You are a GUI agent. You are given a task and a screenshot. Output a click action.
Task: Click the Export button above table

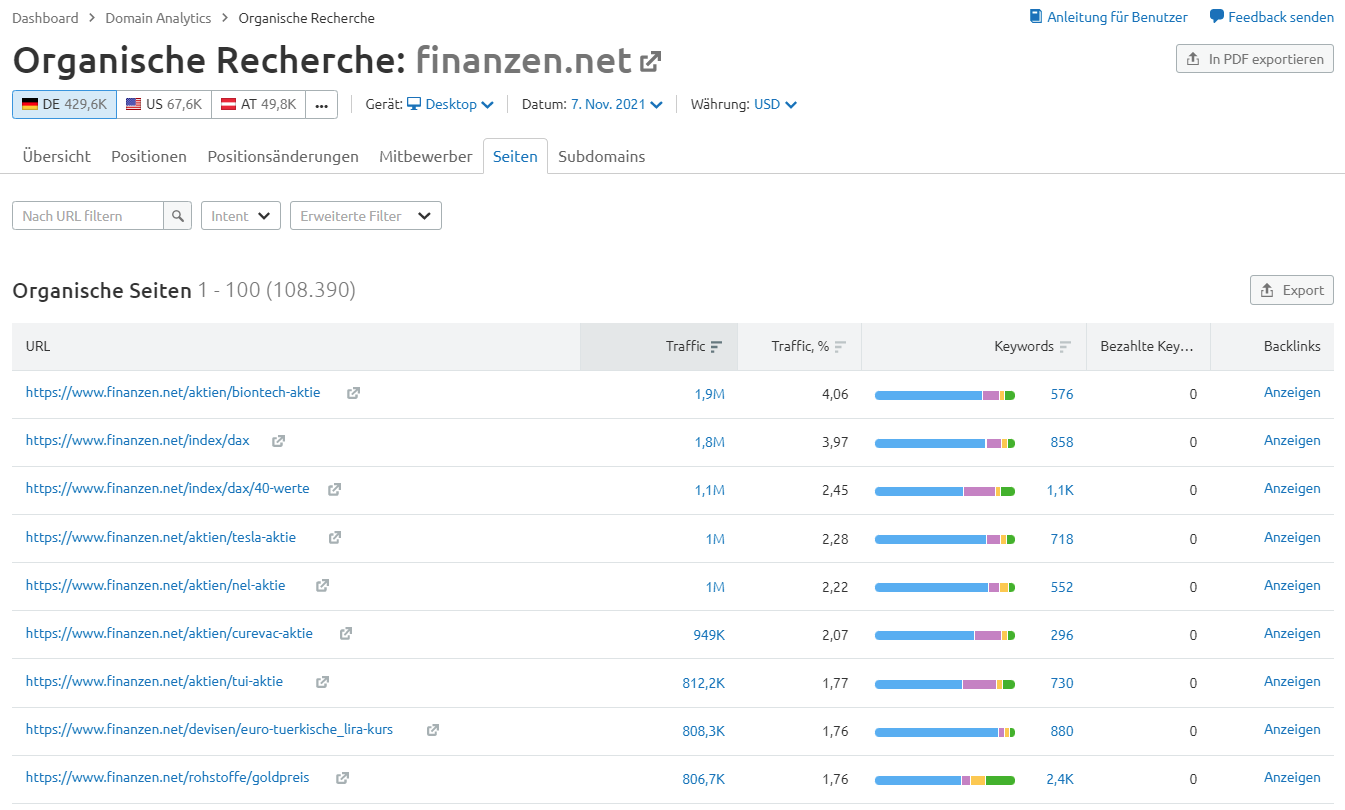pos(1292,290)
